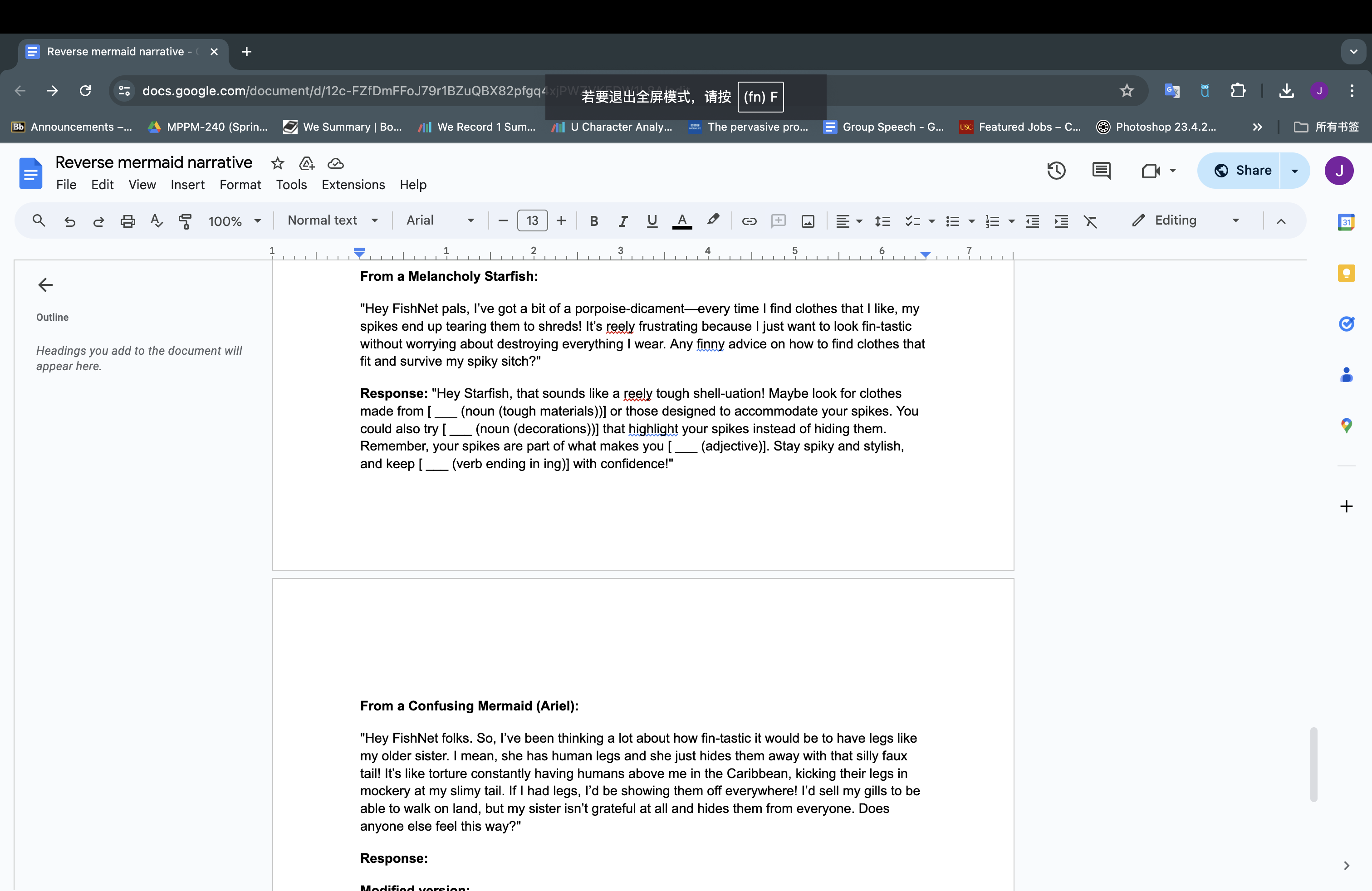Image resolution: width=1372 pixels, height=891 pixels.
Task: Open the Tools menu
Action: [x=291, y=185]
